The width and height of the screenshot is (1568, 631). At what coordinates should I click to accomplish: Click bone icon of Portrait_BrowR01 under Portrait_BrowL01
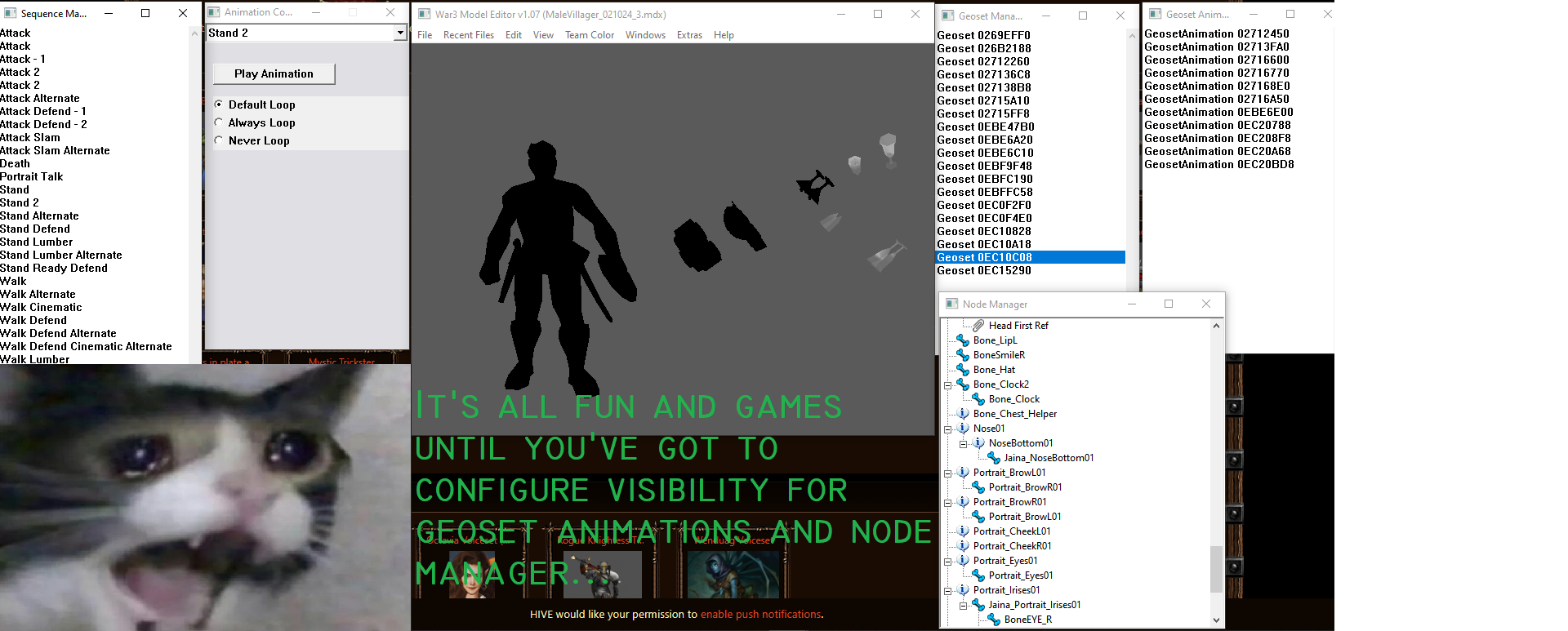click(978, 487)
